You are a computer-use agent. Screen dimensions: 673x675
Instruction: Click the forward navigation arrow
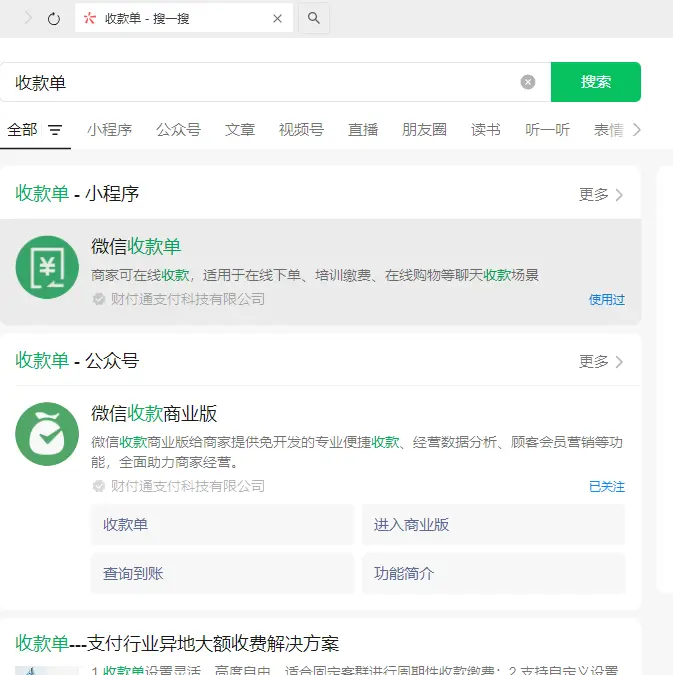(27, 18)
